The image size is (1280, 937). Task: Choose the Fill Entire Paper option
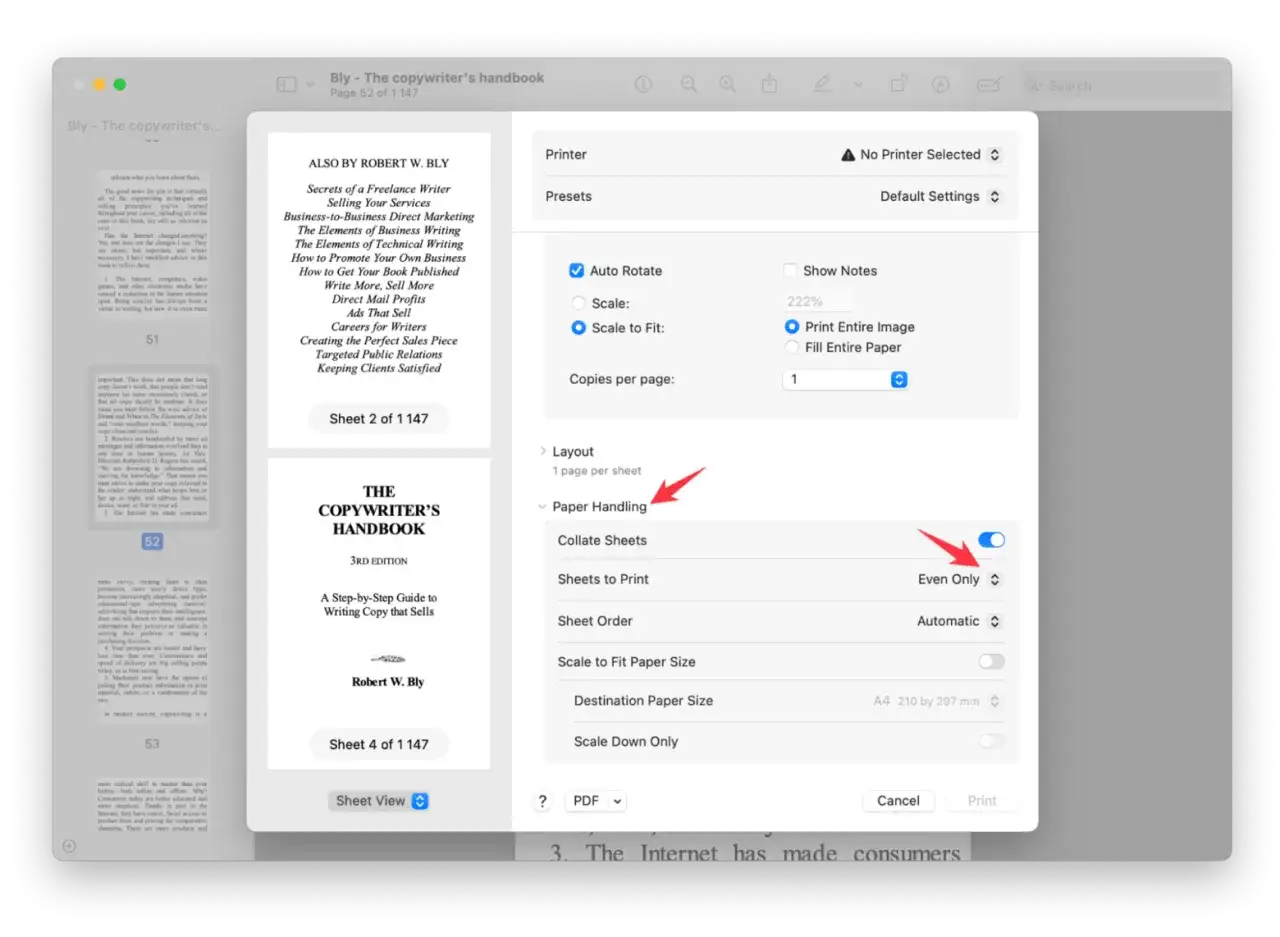(792, 347)
